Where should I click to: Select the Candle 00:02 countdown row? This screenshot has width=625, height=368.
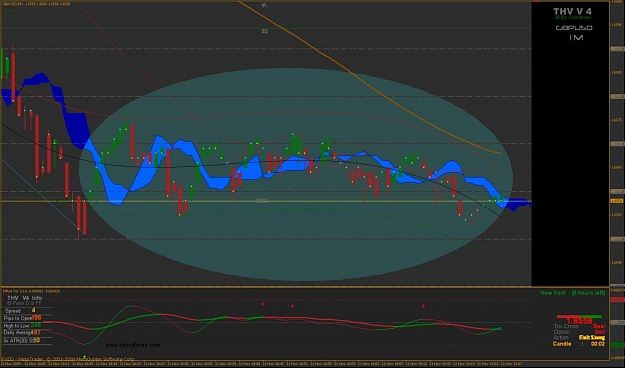tap(579, 344)
